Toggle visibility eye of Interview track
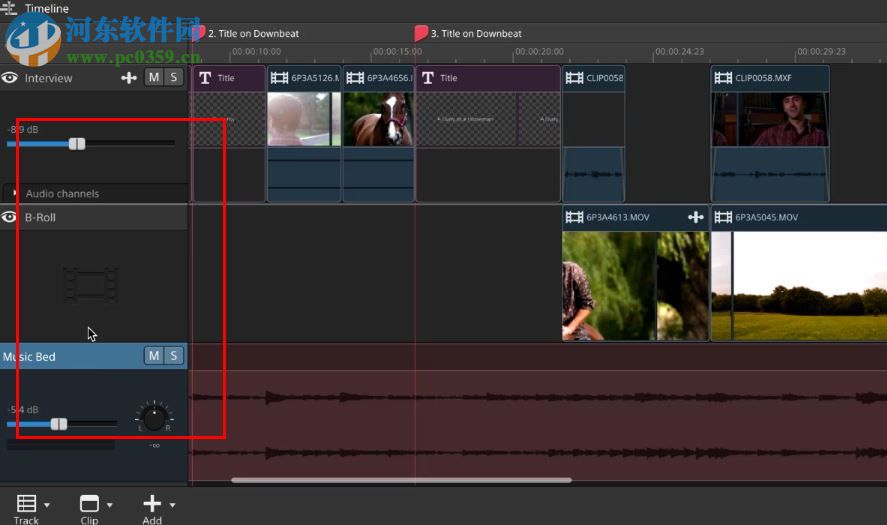 (9, 78)
